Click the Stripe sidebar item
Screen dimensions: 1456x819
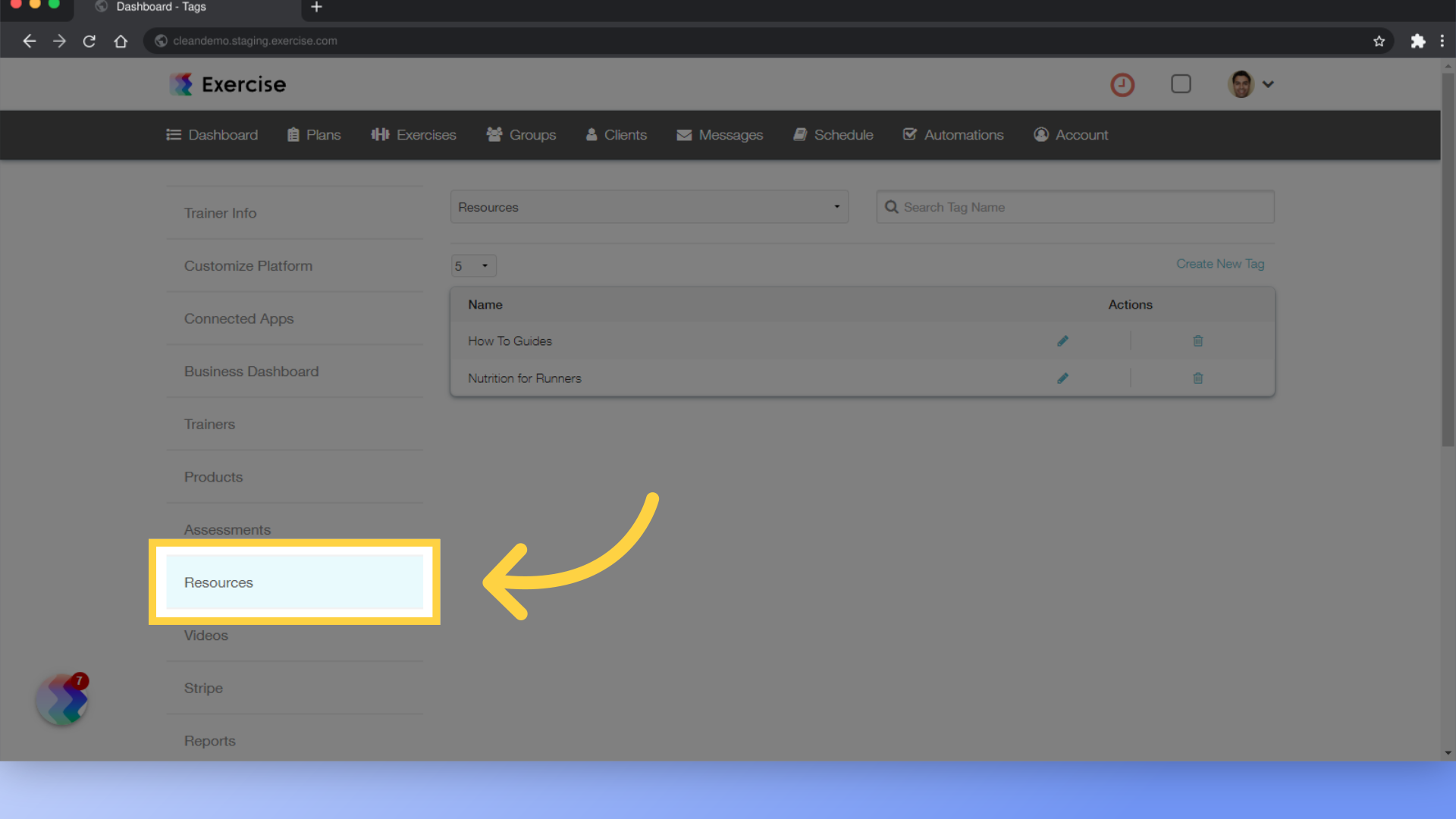204,688
